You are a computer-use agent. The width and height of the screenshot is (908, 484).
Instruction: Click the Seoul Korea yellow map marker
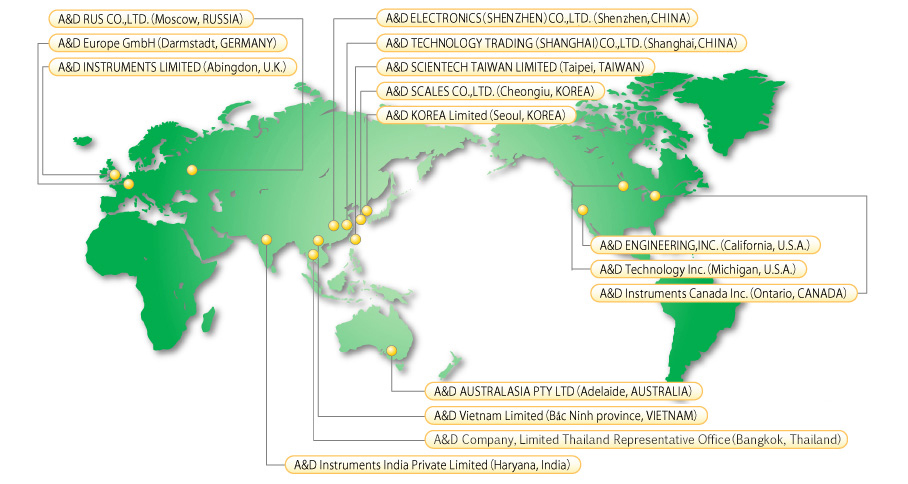pyautogui.click(x=367, y=210)
